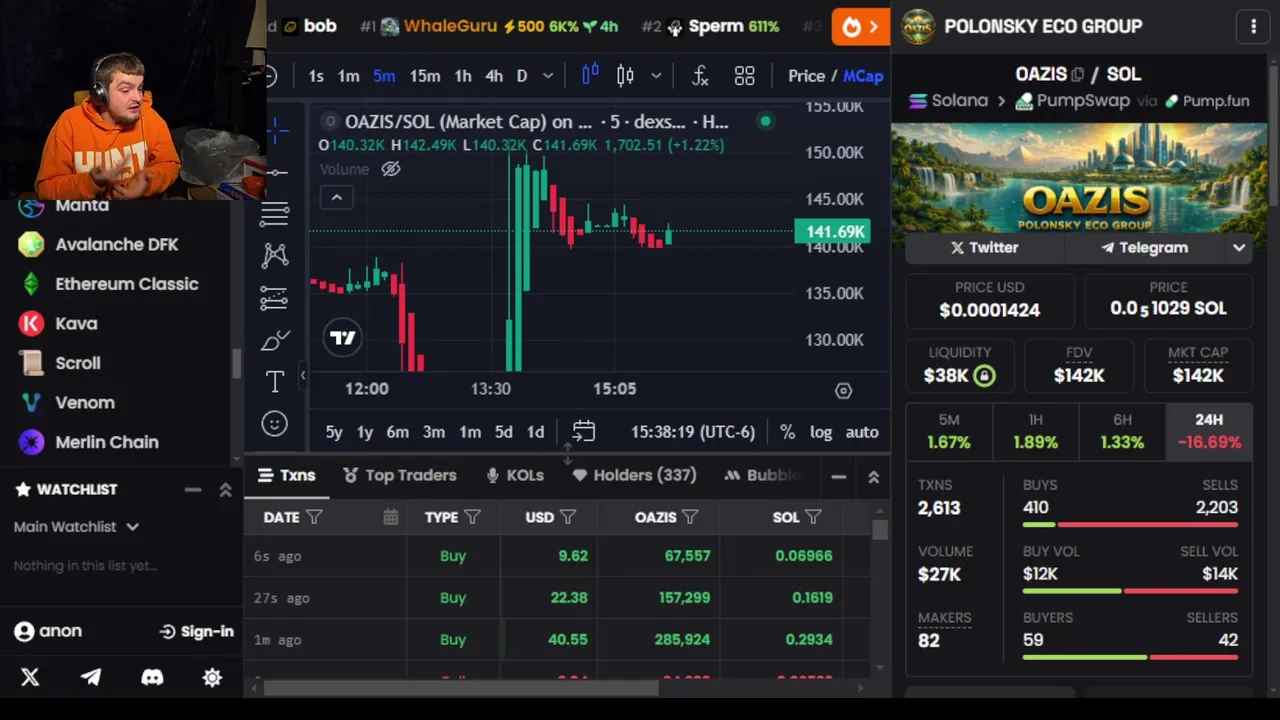
Task: Switch to the KOLs tab
Action: tap(515, 476)
